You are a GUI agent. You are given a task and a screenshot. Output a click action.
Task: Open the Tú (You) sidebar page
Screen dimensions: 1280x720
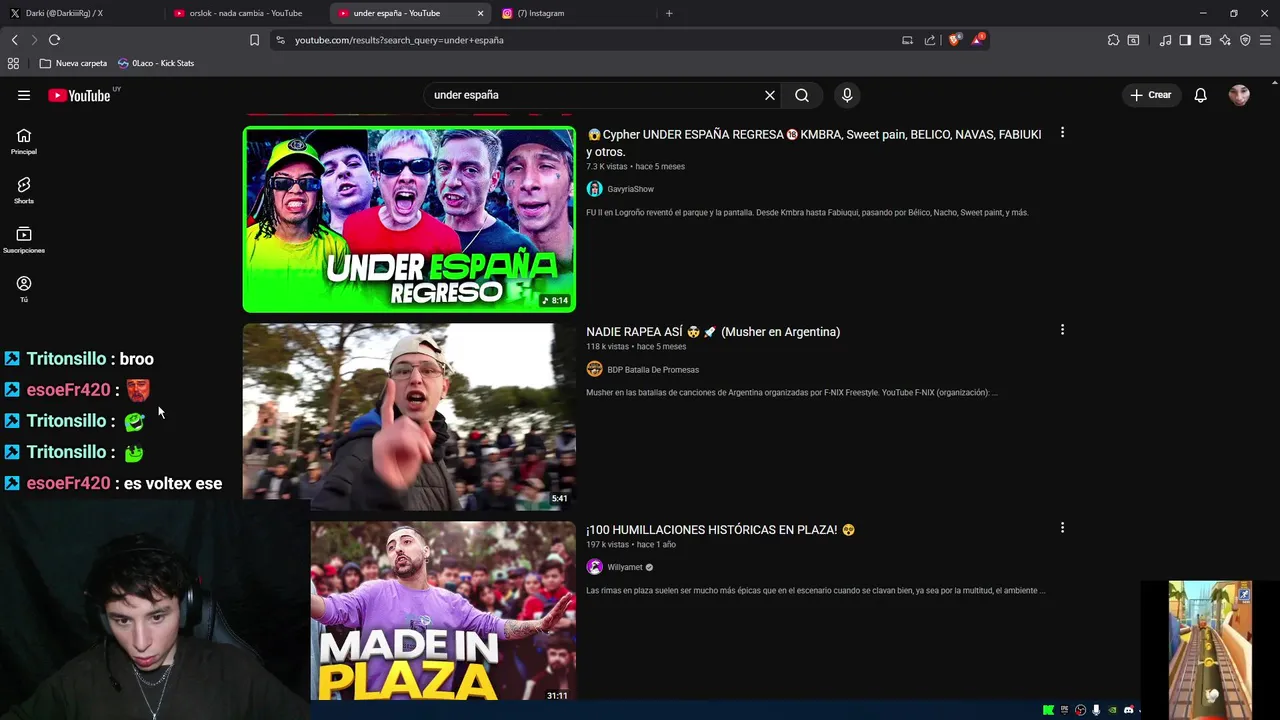tap(24, 289)
